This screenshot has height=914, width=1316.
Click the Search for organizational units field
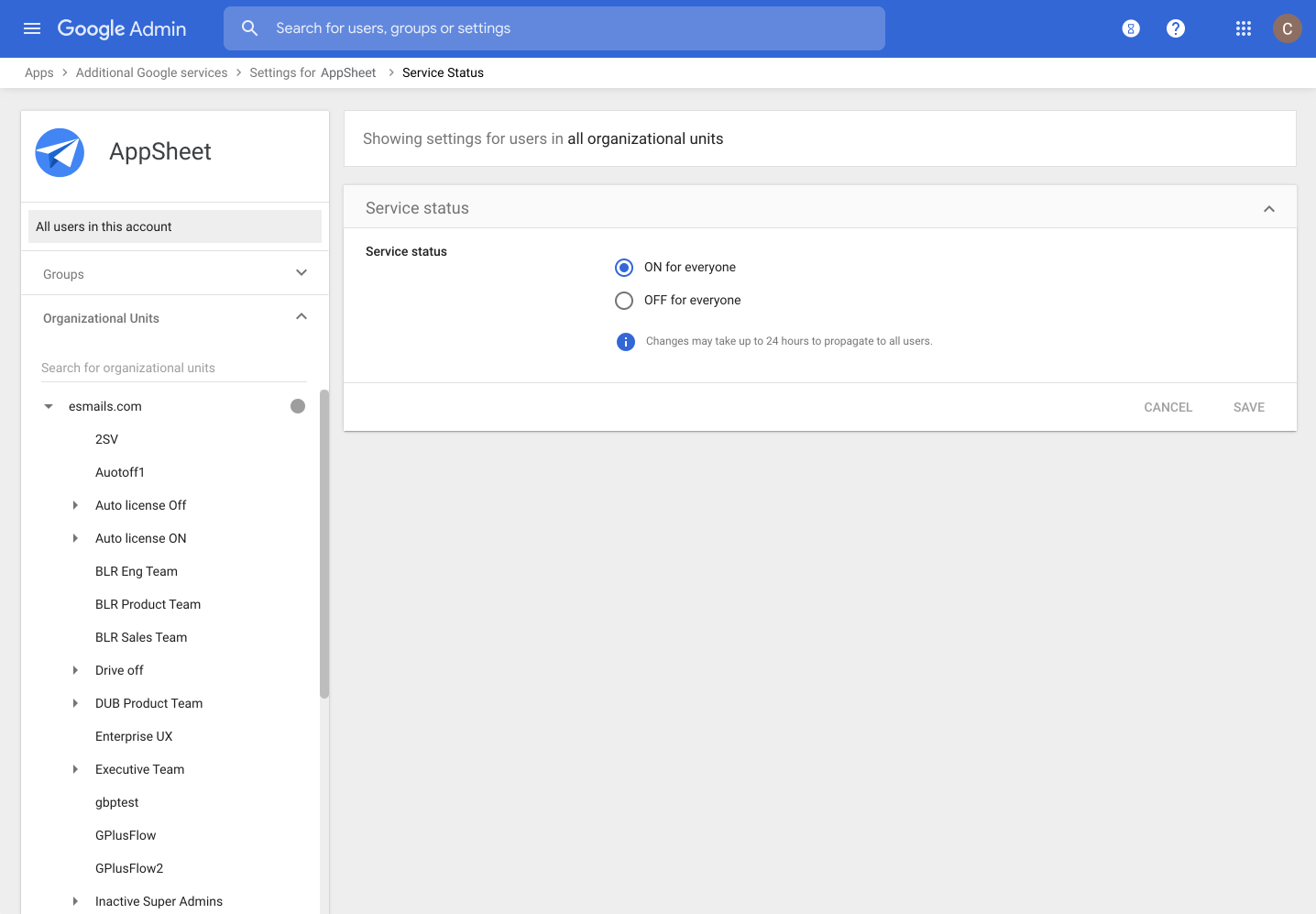(x=174, y=368)
